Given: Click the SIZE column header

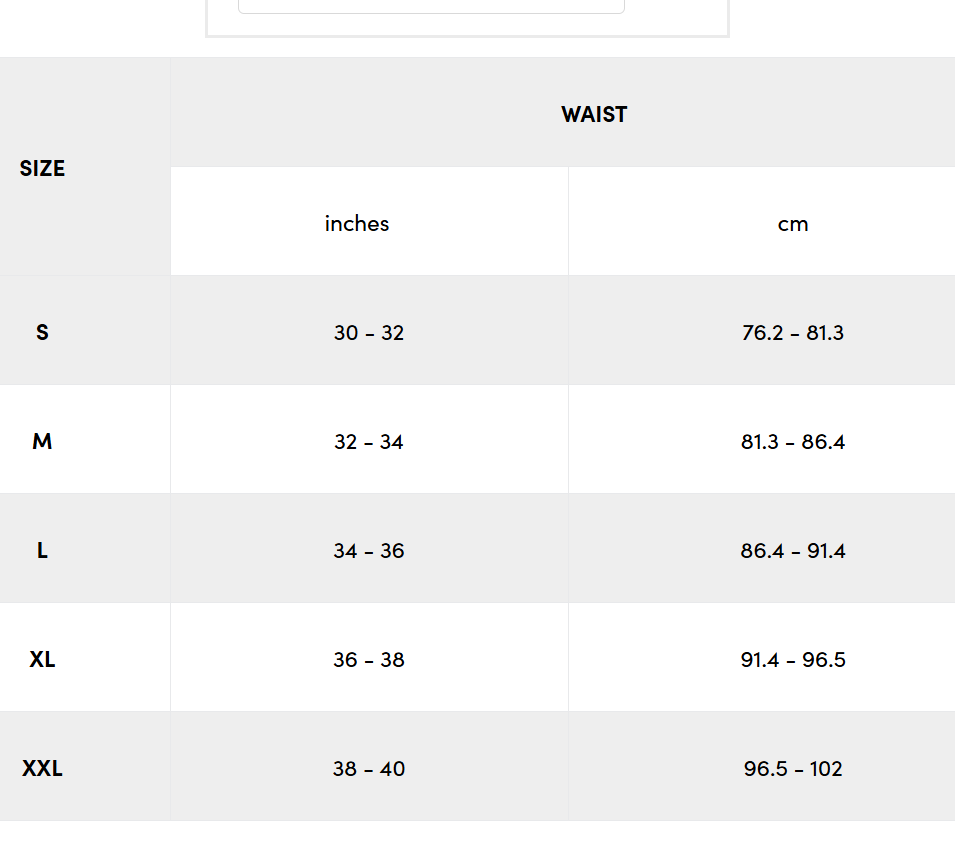Looking at the screenshot, I should pos(42,168).
